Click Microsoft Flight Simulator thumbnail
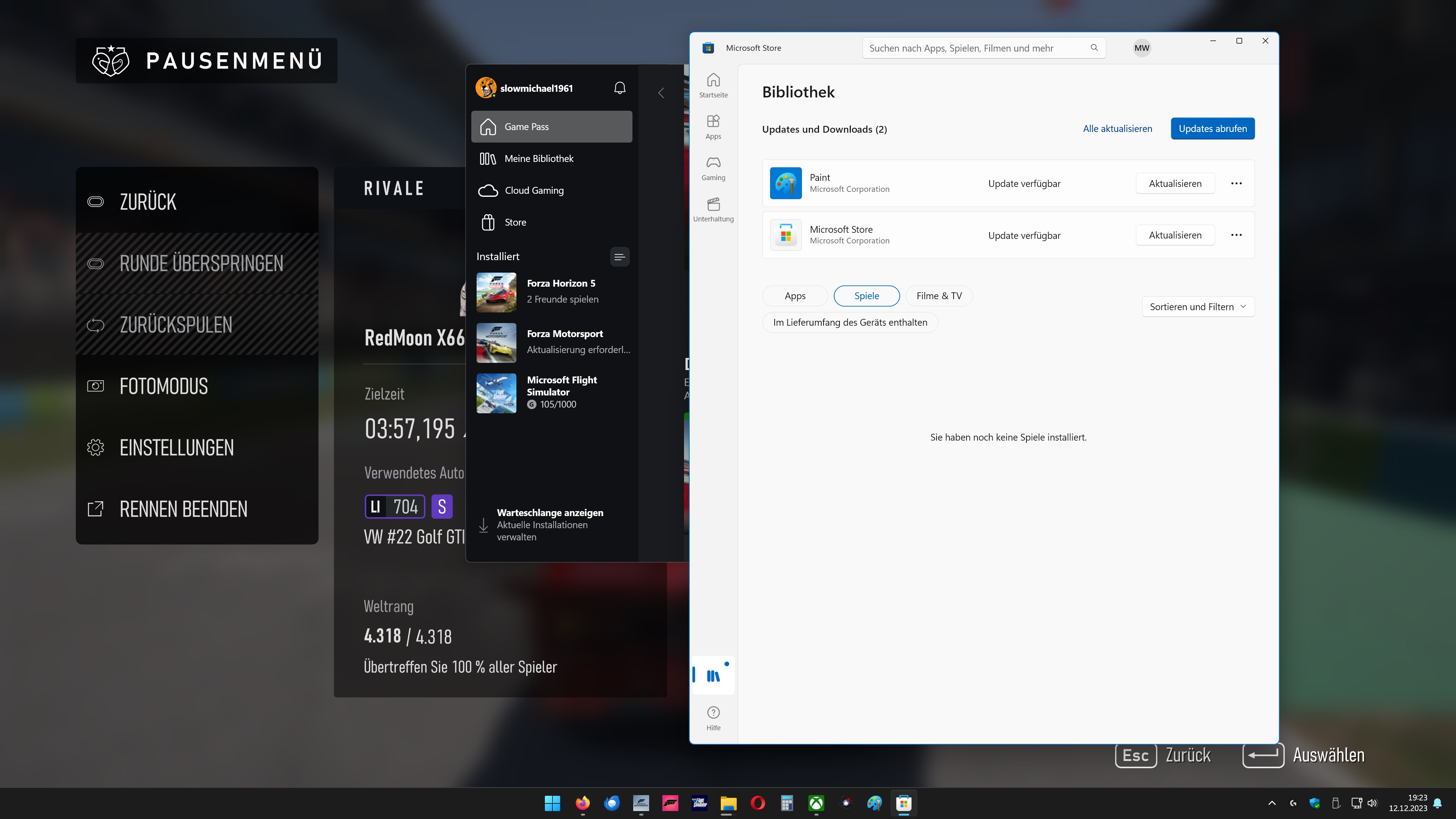The image size is (1456, 819). [x=496, y=394]
